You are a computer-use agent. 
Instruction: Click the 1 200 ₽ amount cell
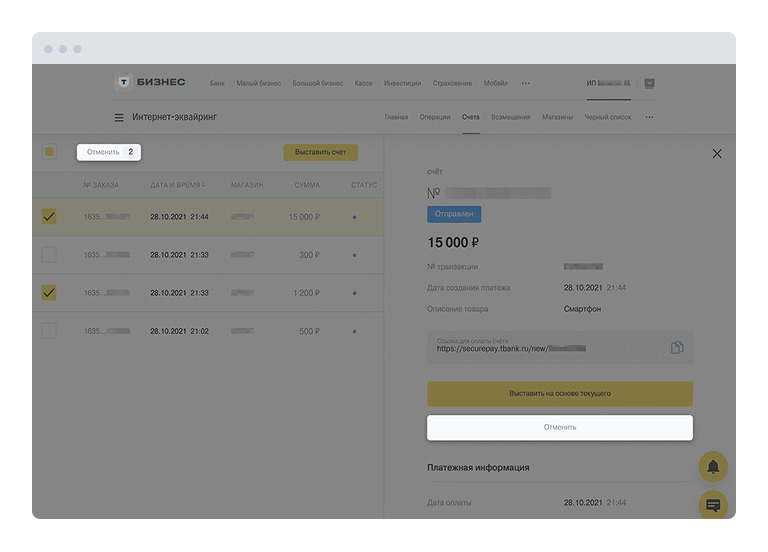[x=307, y=293]
